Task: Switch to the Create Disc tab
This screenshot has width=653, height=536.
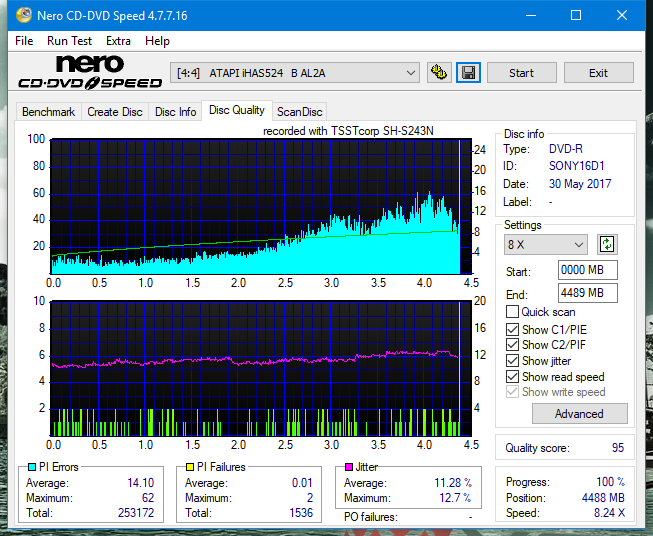Action: pos(115,112)
